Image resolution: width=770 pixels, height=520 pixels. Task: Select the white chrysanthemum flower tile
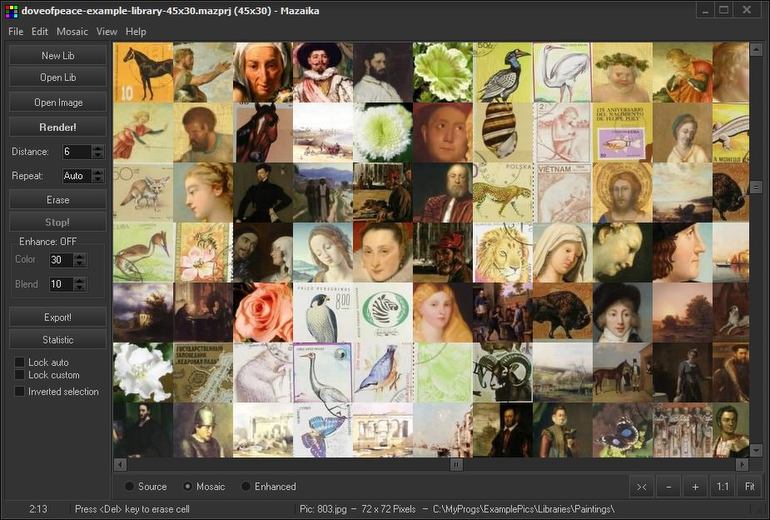coord(383,133)
